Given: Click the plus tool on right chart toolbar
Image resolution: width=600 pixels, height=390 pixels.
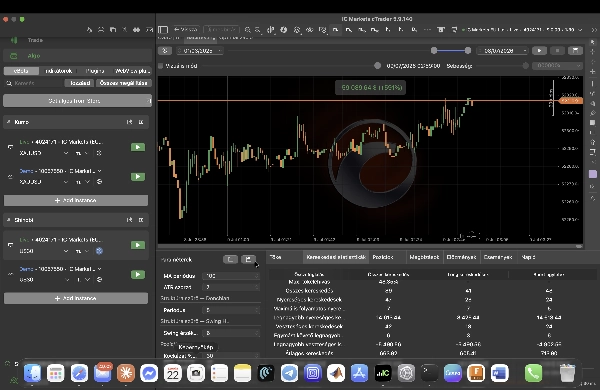Looking at the screenshot, I should click(592, 72).
